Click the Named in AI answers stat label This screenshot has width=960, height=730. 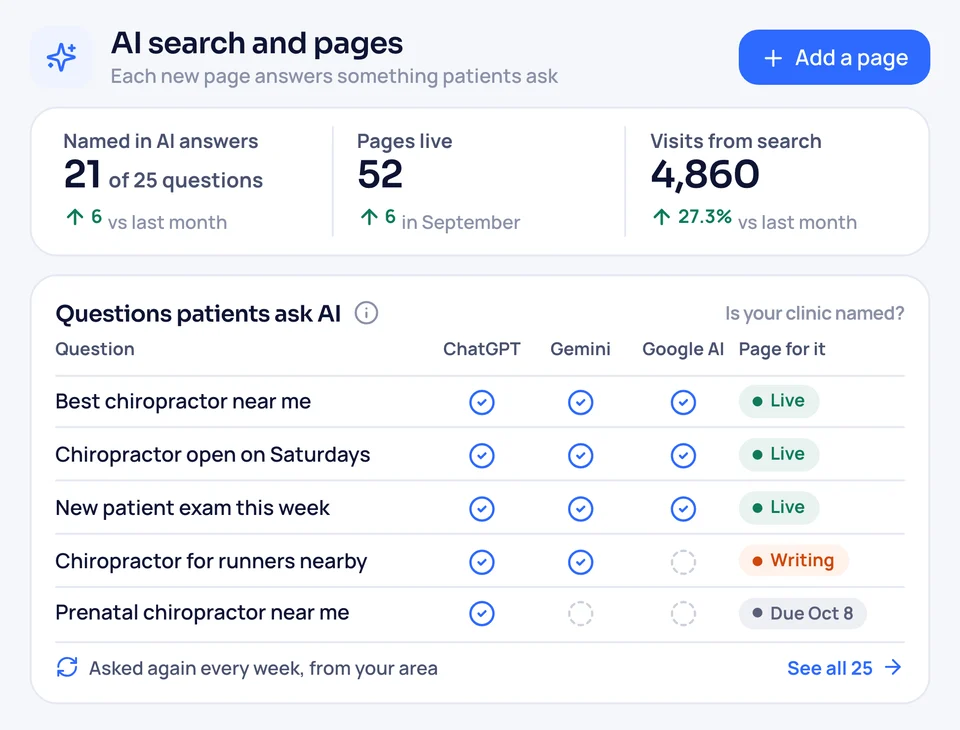[161, 141]
